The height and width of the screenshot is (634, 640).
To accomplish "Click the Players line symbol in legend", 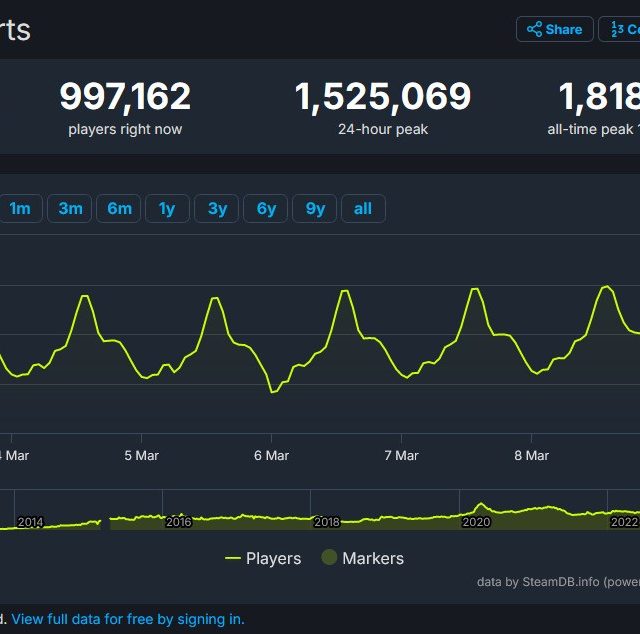I will click(x=233, y=558).
